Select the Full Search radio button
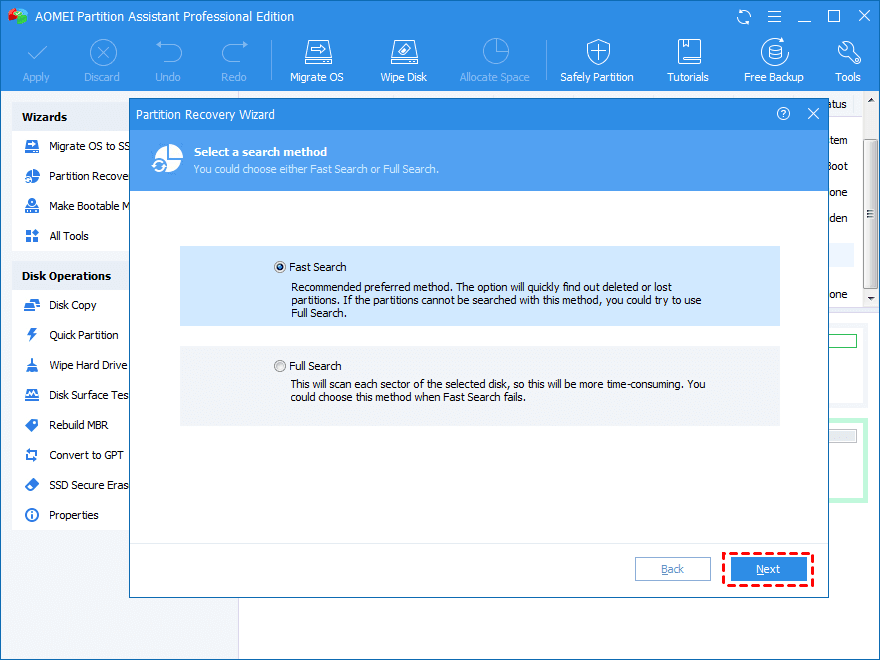 (x=279, y=366)
